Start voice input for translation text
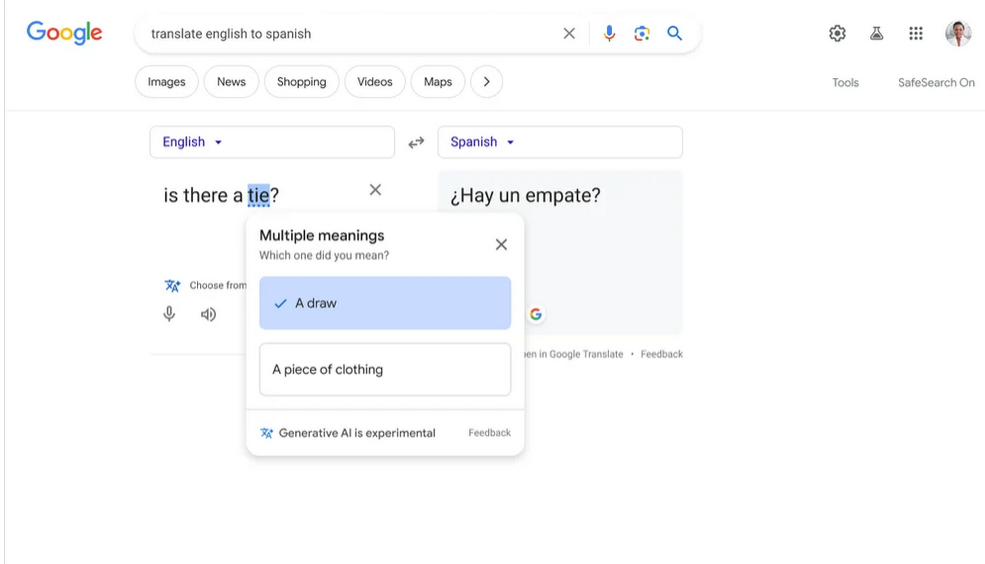This screenshot has width=985, height=564. 169,314
